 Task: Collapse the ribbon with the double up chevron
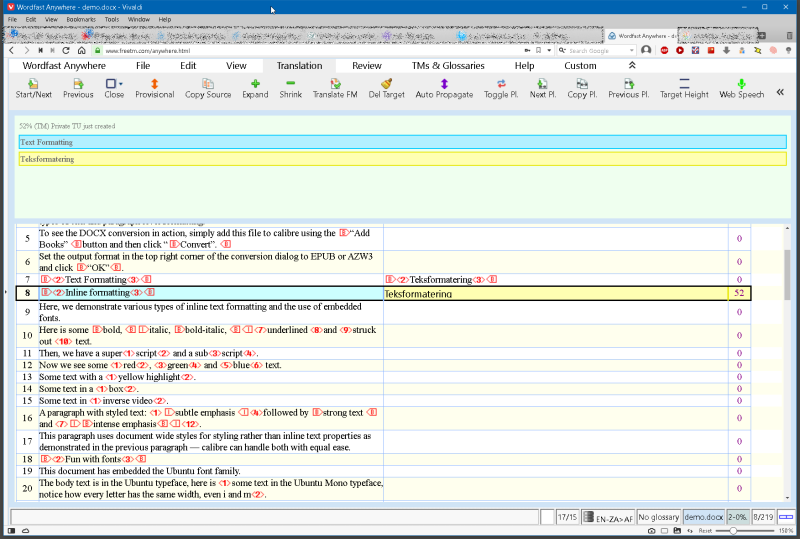(632, 65)
